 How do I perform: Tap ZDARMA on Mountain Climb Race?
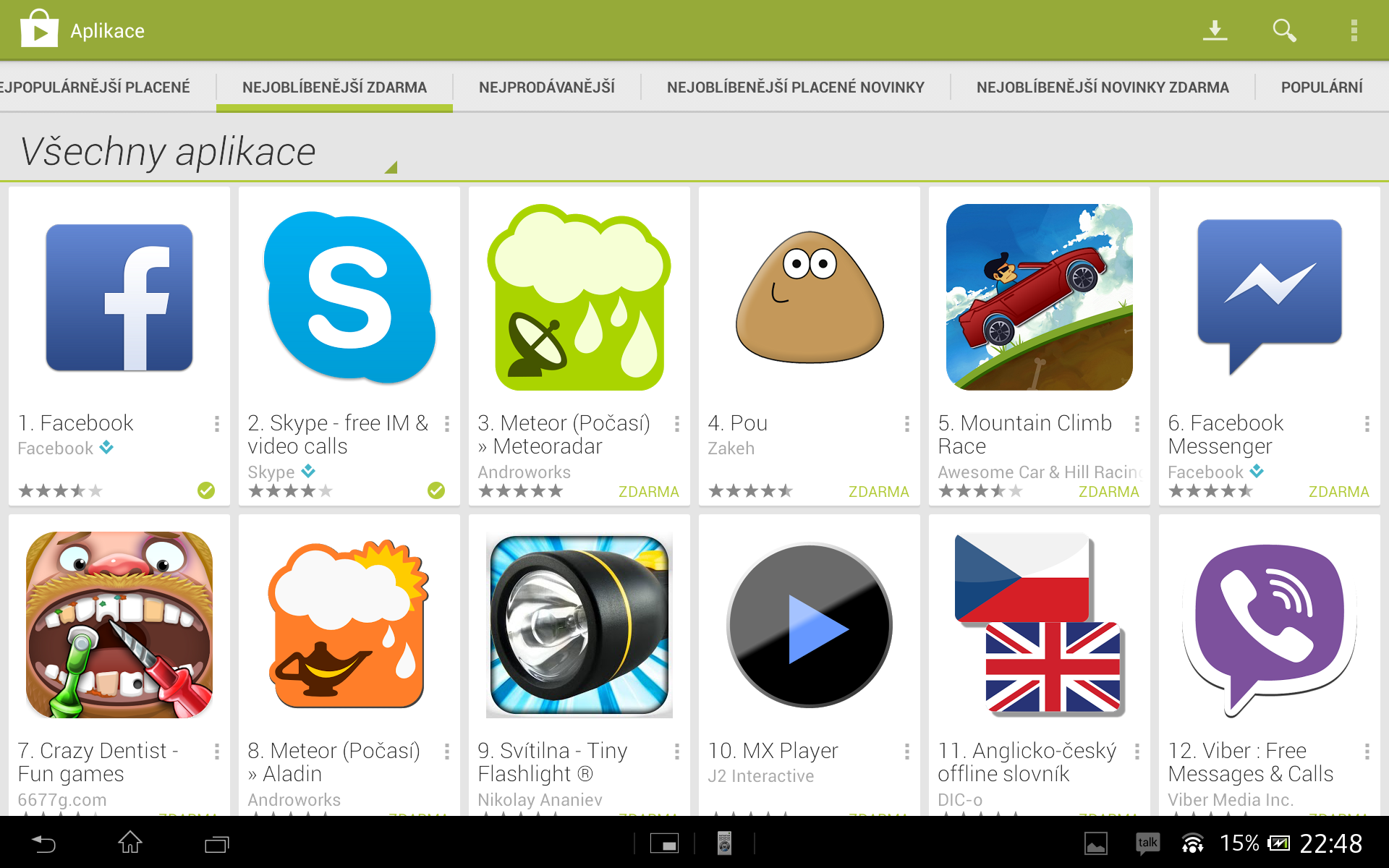(1108, 492)
